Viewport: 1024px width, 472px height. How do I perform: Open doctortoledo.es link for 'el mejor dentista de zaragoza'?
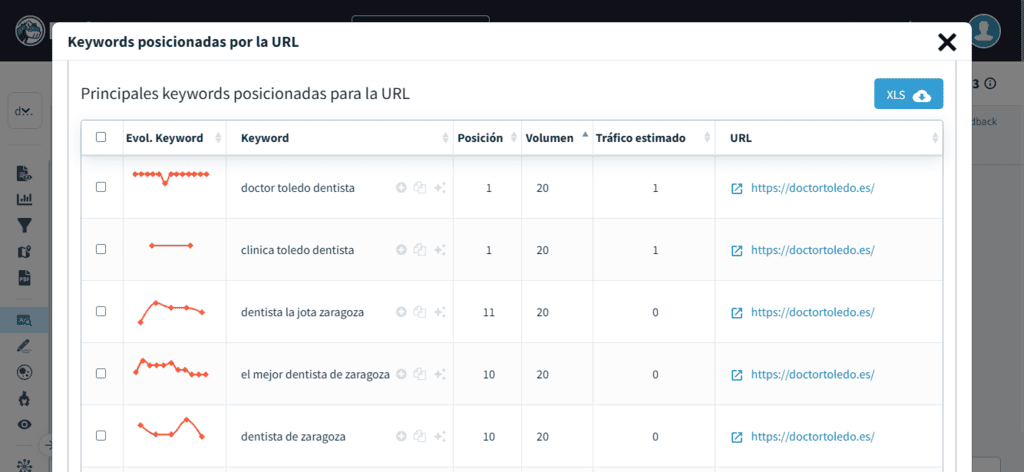click(812, 375)
